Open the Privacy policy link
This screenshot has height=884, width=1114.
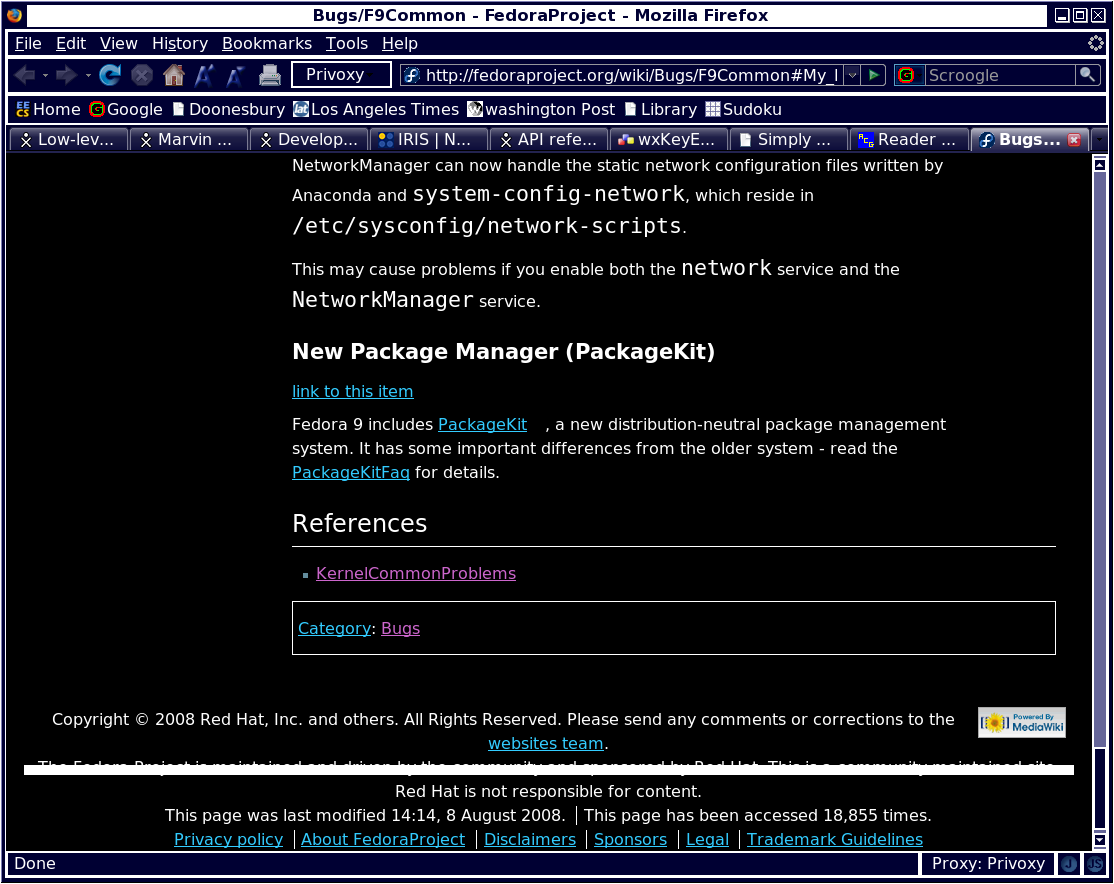tap(228, 839)
